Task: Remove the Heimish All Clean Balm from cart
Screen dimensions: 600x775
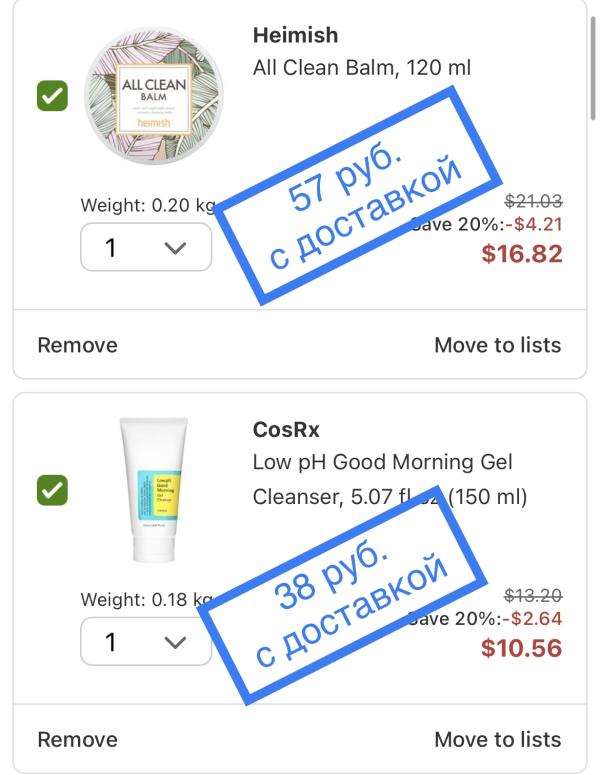Action: tap(77, 345)
